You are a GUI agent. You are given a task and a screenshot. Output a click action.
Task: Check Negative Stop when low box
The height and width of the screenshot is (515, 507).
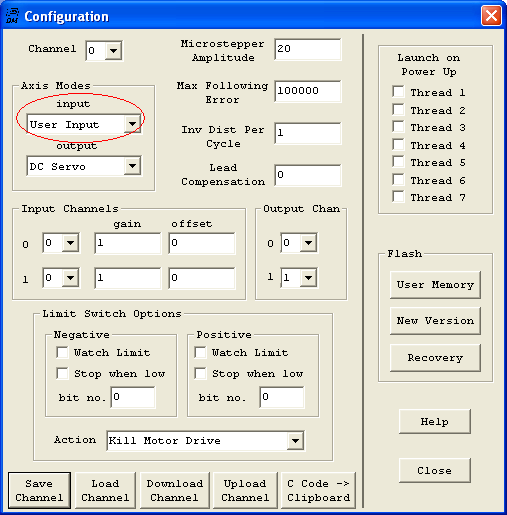[x=62, y=373]
